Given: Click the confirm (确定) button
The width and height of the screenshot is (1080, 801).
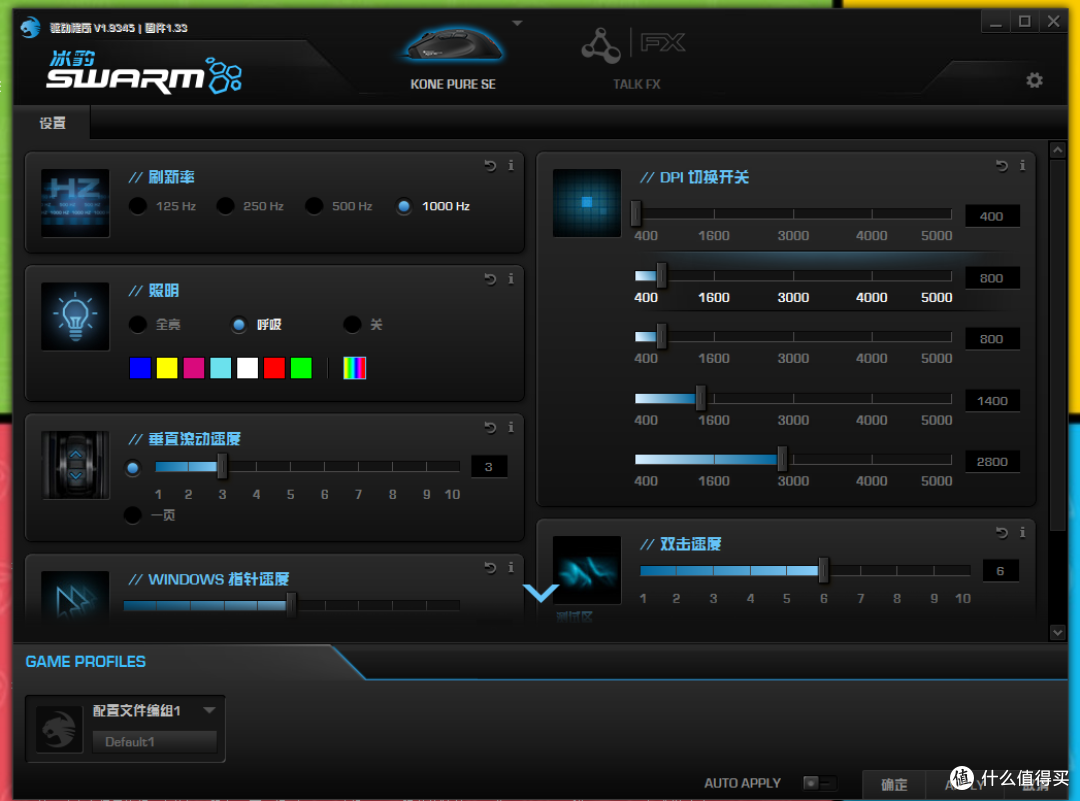Looking at the screenshot, I should (894, 784).
